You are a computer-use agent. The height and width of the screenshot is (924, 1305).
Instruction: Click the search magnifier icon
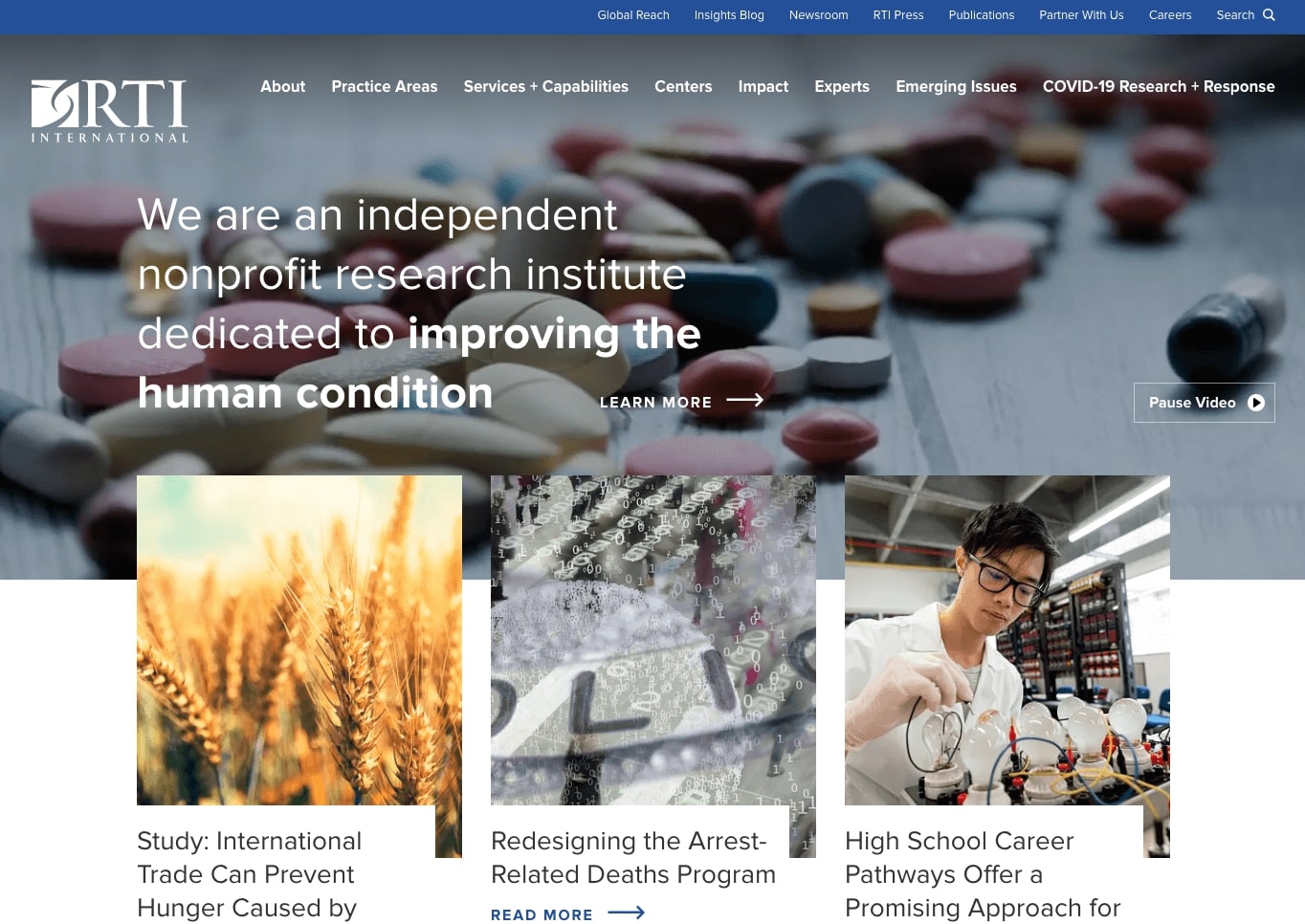1269,15
